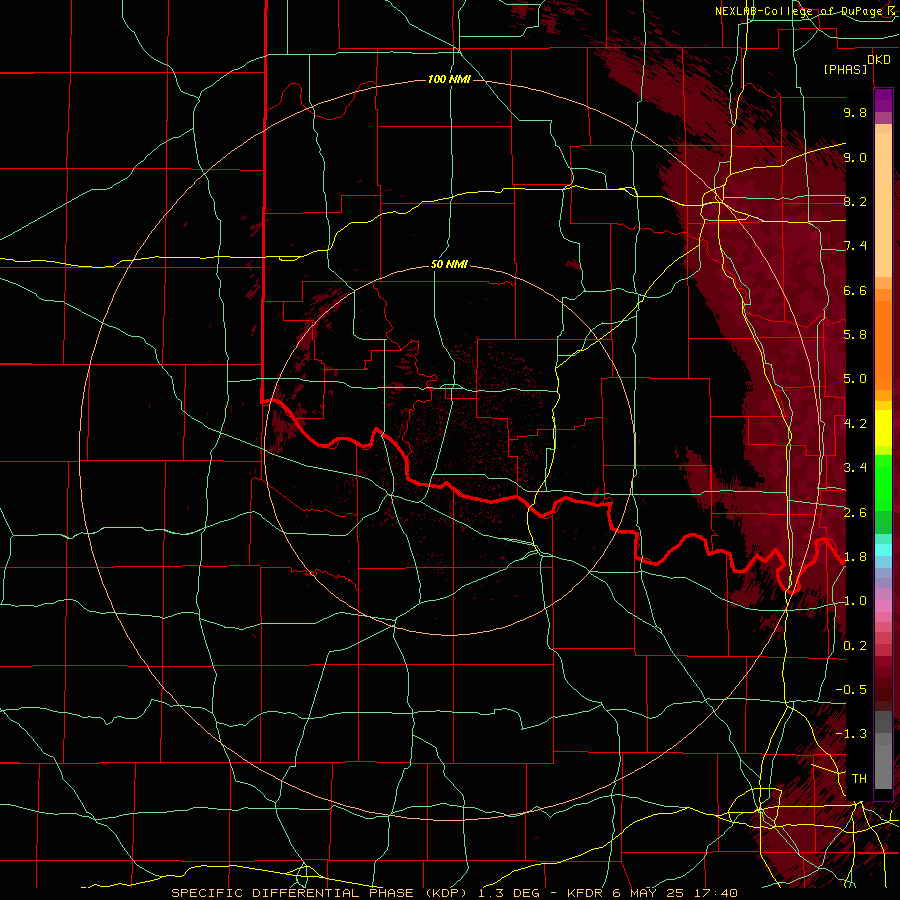Screen dimensions: 900x900
Task: Click the 50 NMI range ring label
Action: [x=449, y=265]
